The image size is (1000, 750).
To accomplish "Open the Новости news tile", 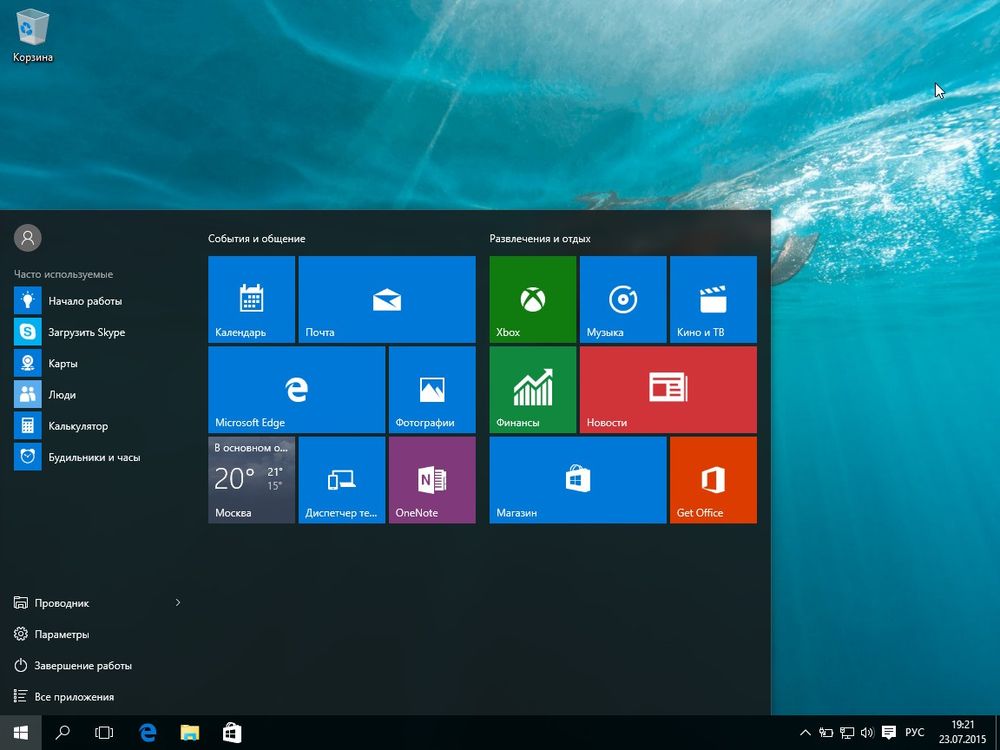I will pyautogui.click(x=668, y=389).
